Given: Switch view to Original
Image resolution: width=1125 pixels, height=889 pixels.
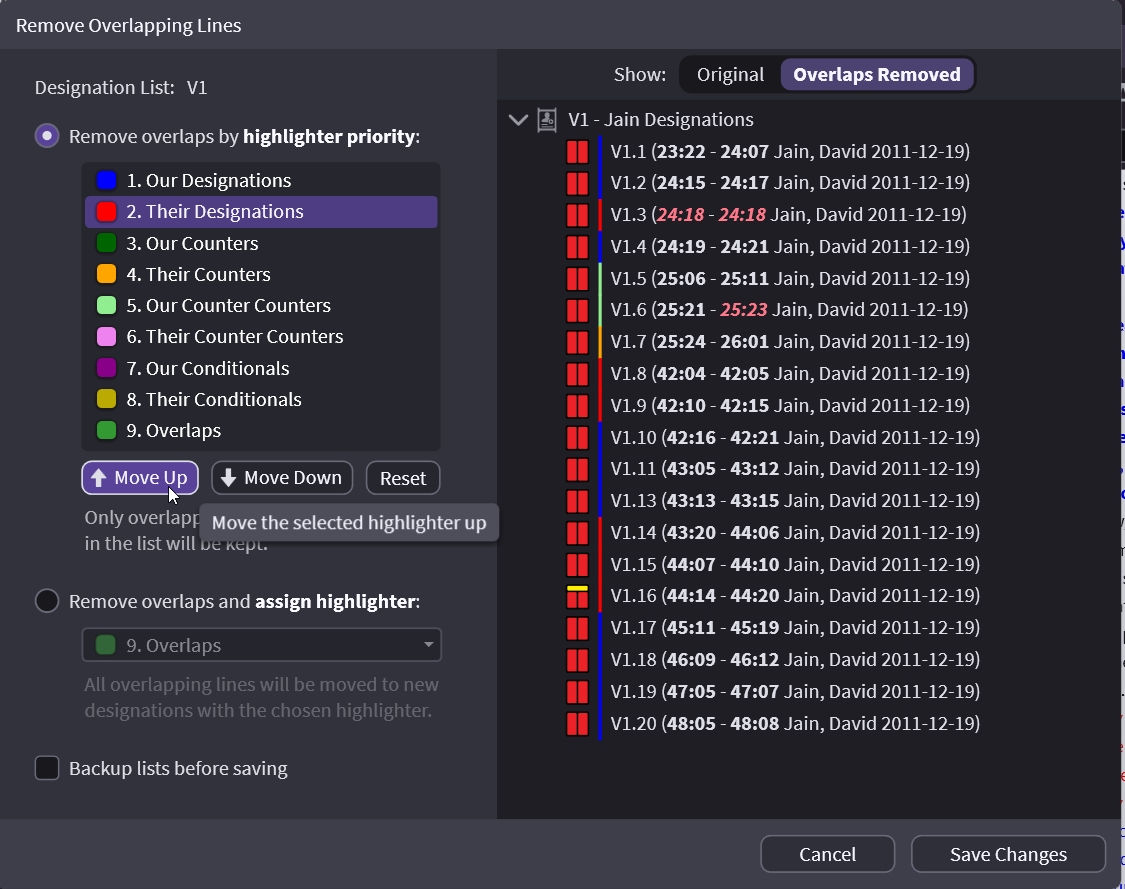Looking at the screenshot, I should [x=730, y=74].
